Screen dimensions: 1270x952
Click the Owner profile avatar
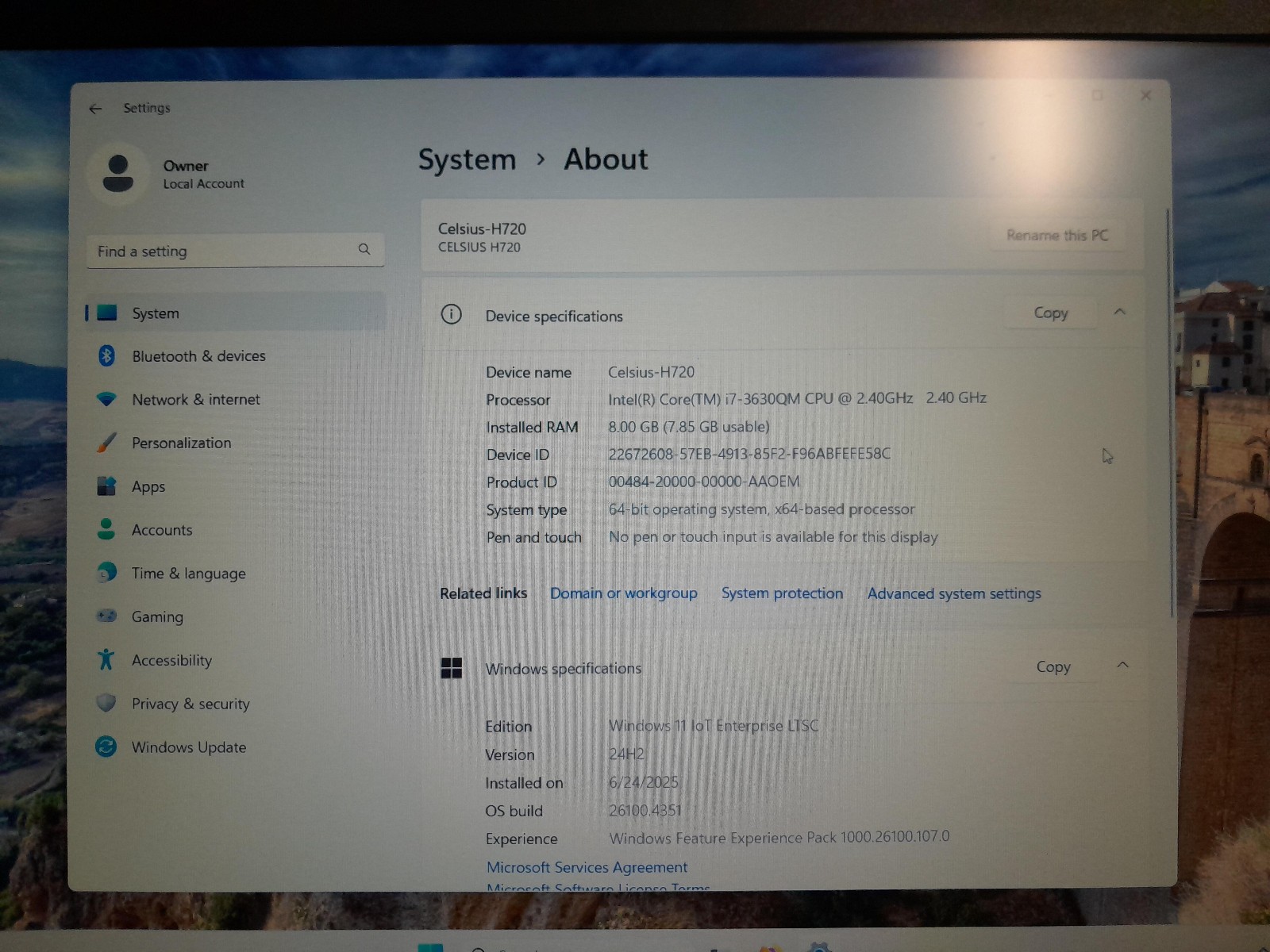click(118, 174)
